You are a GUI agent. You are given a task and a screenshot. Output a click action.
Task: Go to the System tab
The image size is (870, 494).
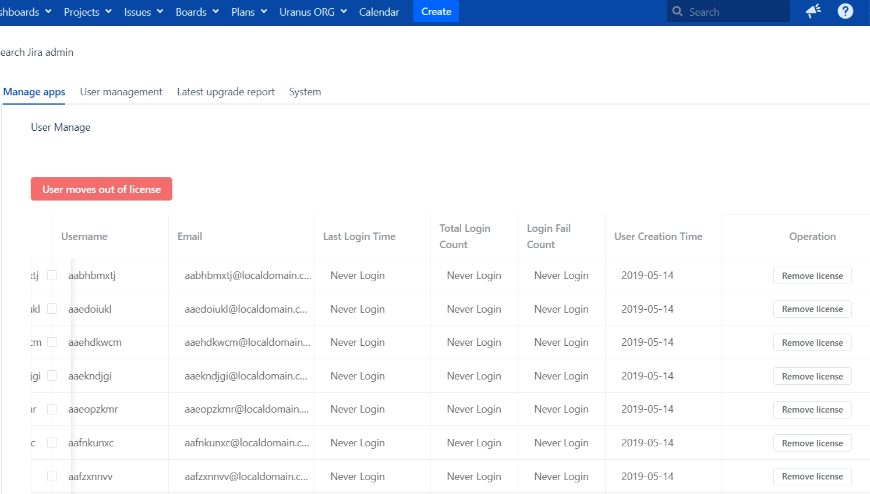coord(305,92)
